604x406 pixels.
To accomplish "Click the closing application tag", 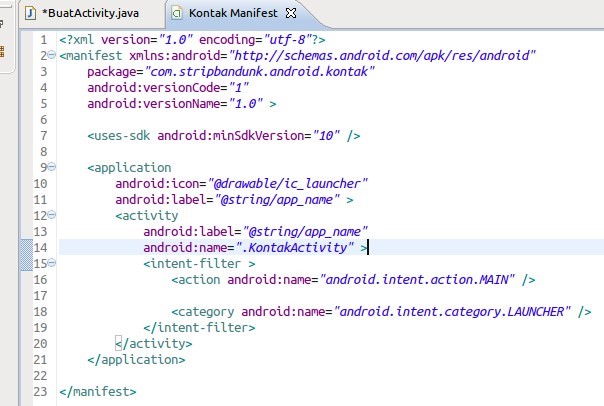I will [x=136, y=360].
